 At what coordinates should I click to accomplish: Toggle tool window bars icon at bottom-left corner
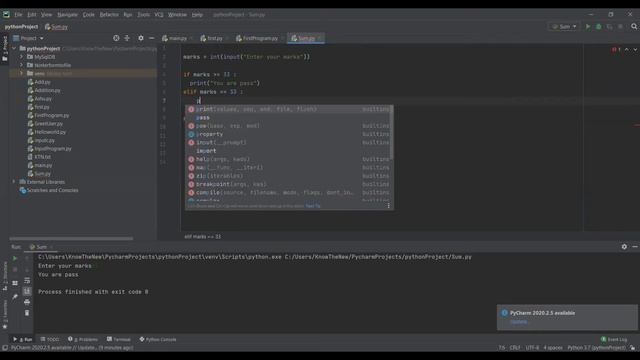[5, 348]
